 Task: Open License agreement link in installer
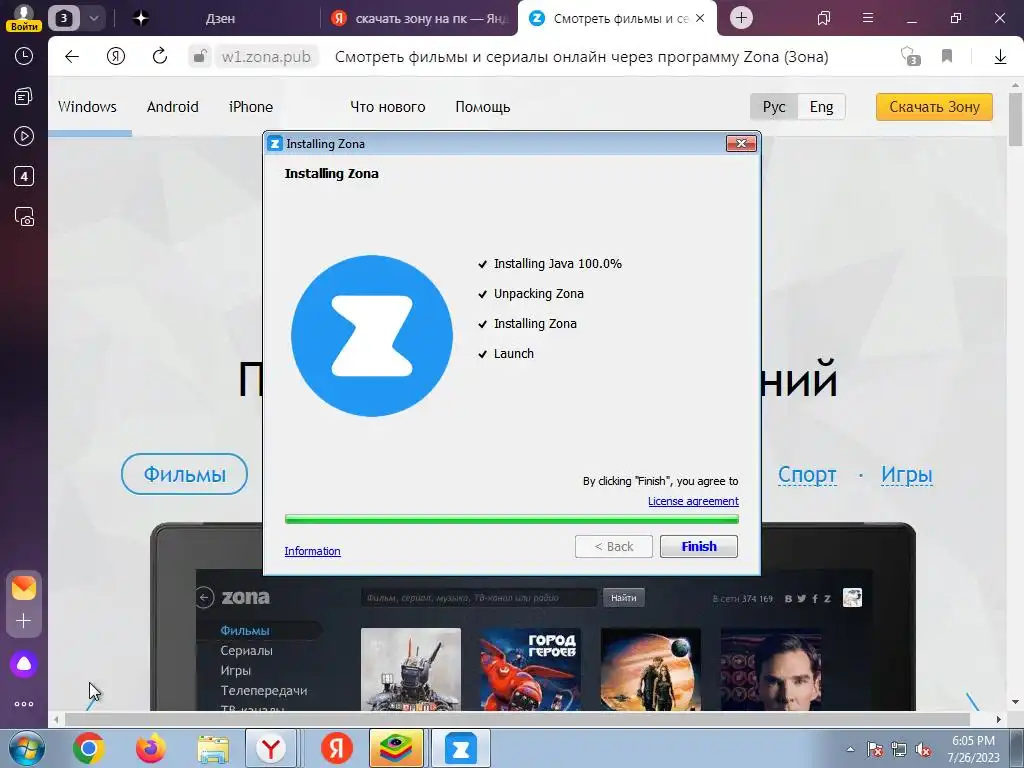pos(693,501)
